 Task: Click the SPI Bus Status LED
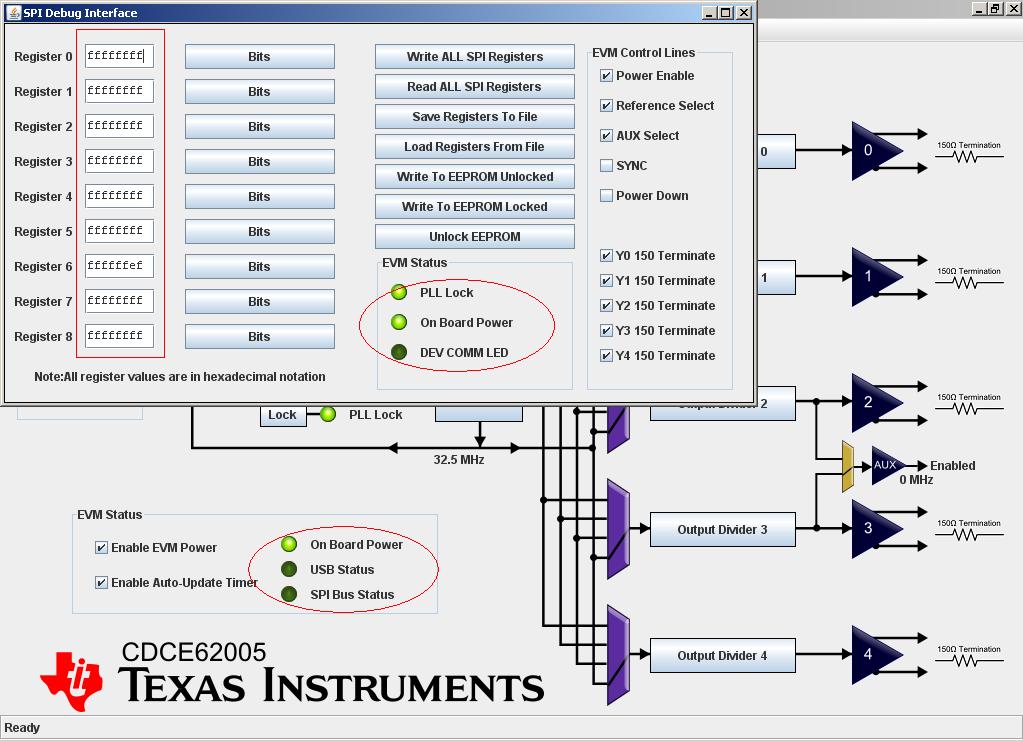click(x=289, y=594)
